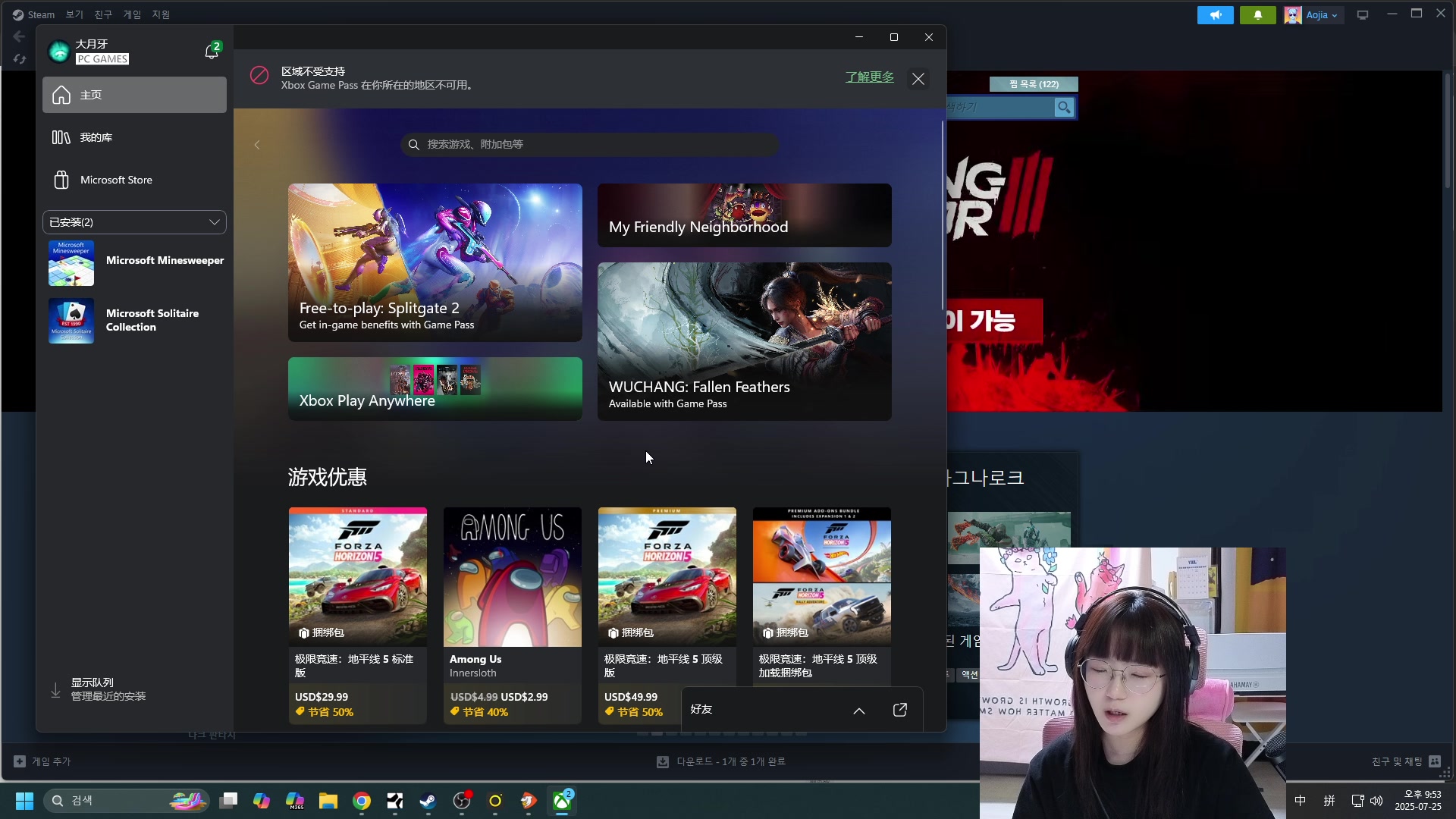The width and height of the screenshot is (1456, 819).
Task: Open the 지원 menu in Steam
Action: coord(161,14)
